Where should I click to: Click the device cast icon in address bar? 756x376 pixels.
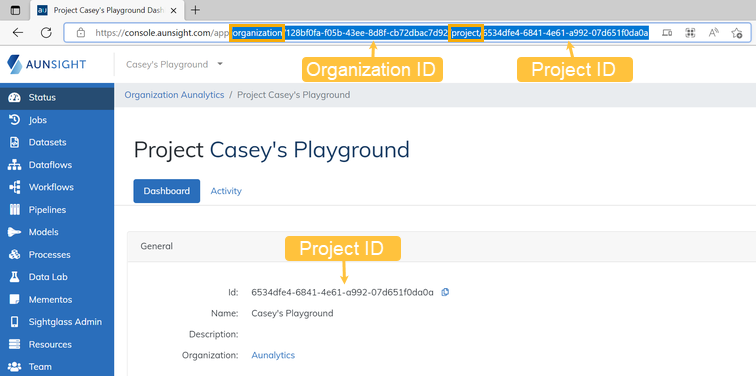(x=667, y=32)
